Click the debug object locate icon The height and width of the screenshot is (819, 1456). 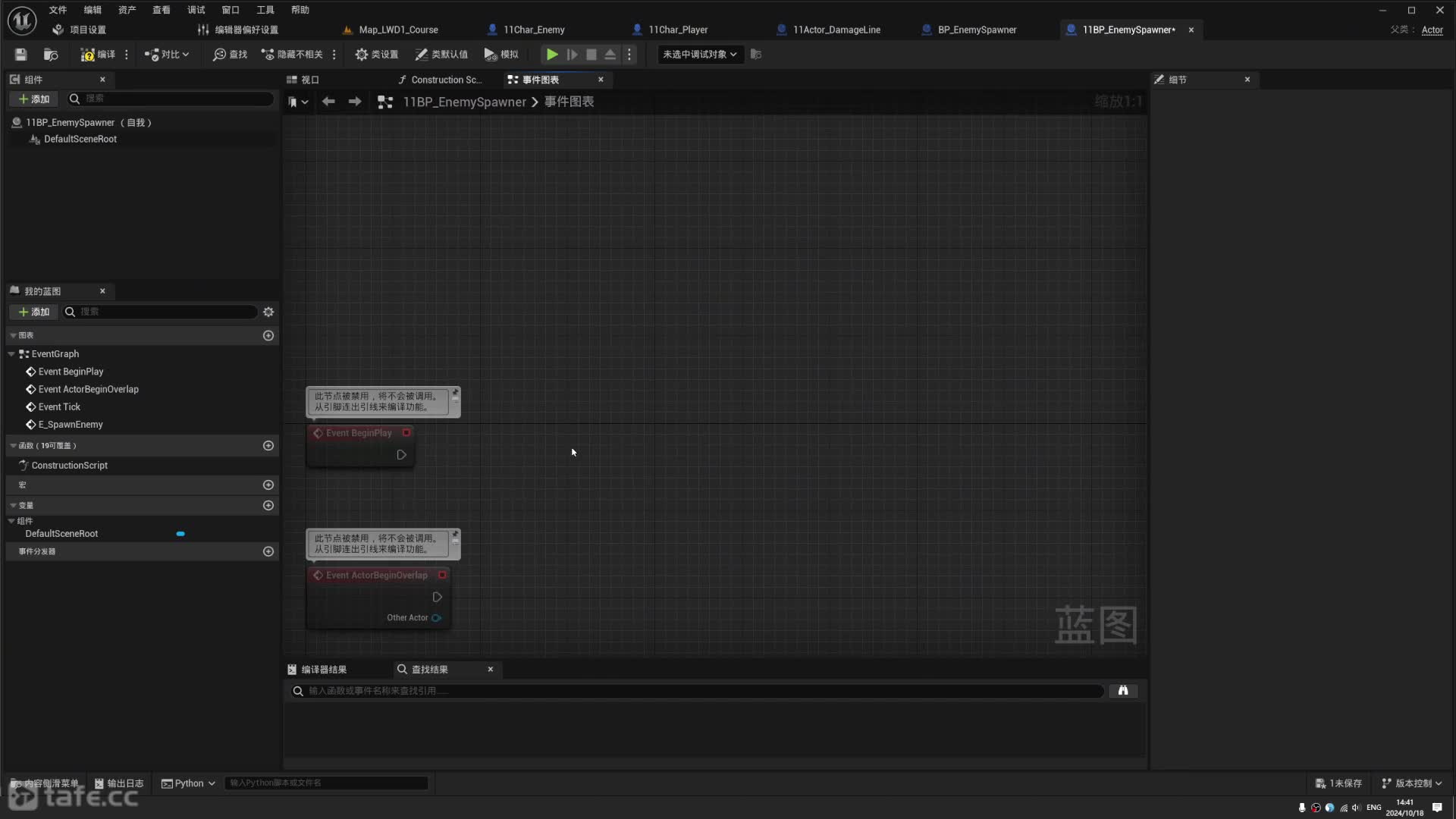click(x=755, y=55)
